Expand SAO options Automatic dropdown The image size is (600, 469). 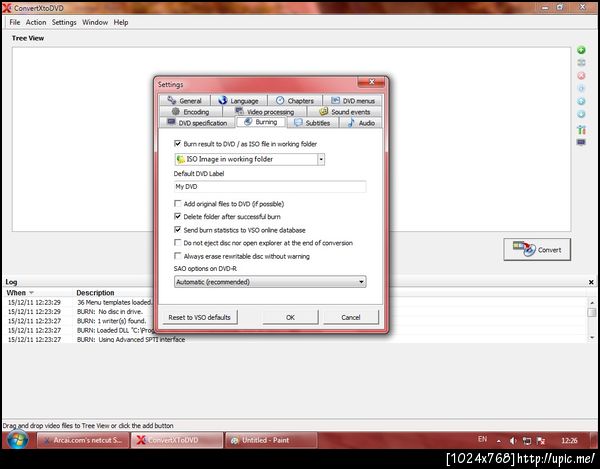(x=270, y=282)
